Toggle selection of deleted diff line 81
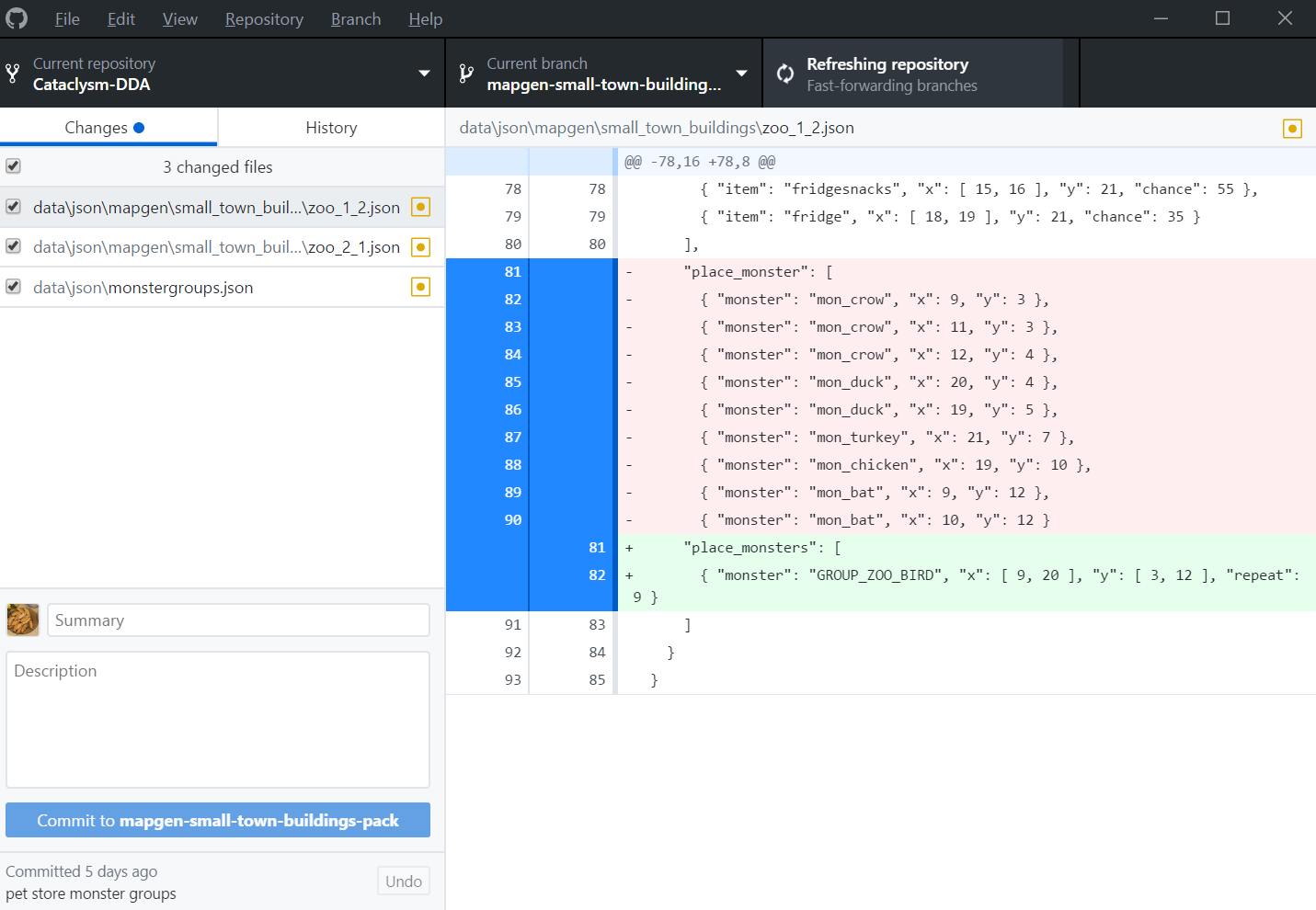This screenshot has width=1316, height=910. coord(531,272)
